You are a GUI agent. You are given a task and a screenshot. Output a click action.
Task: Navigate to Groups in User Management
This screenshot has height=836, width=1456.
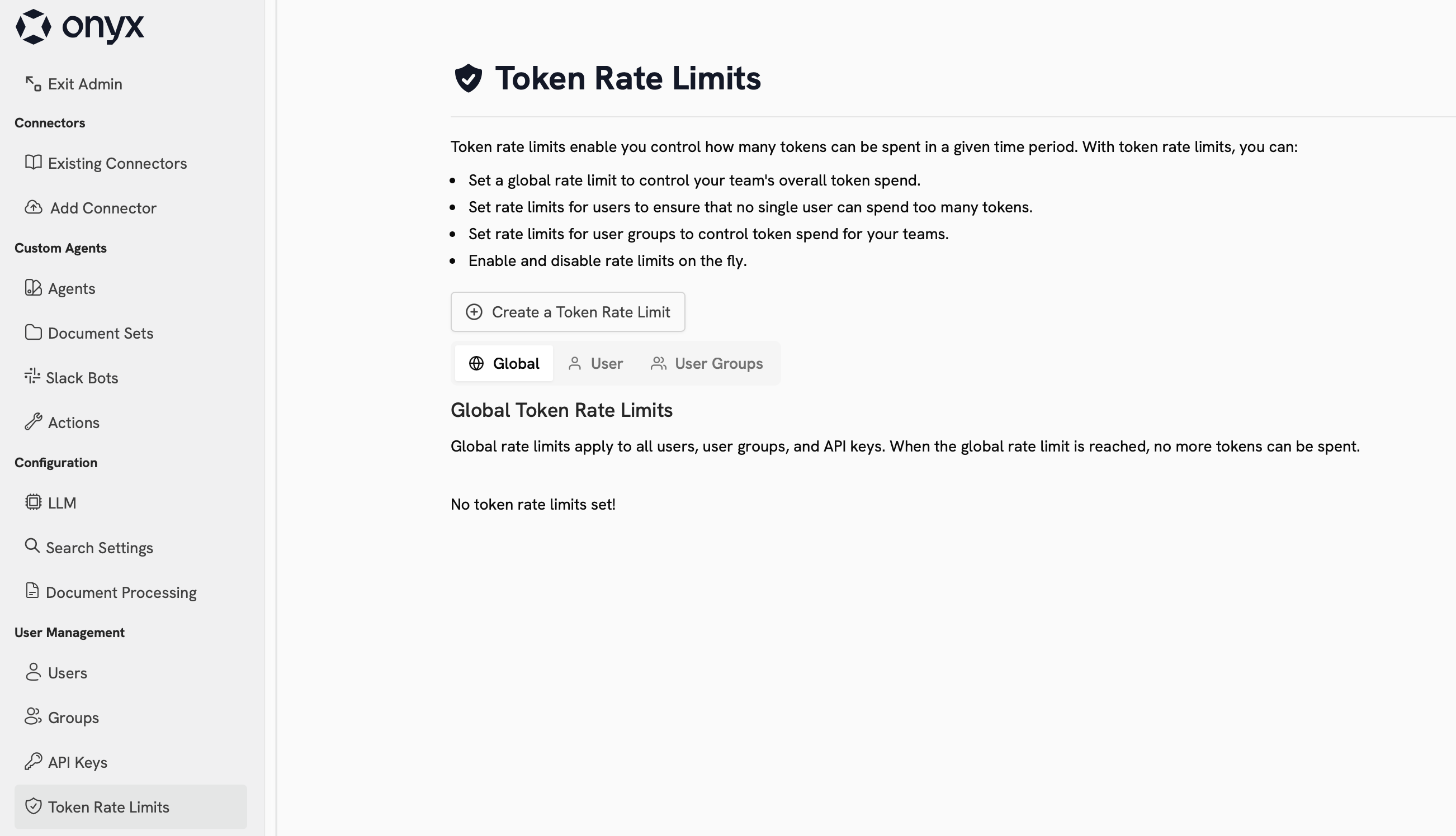tap(73, 718)
